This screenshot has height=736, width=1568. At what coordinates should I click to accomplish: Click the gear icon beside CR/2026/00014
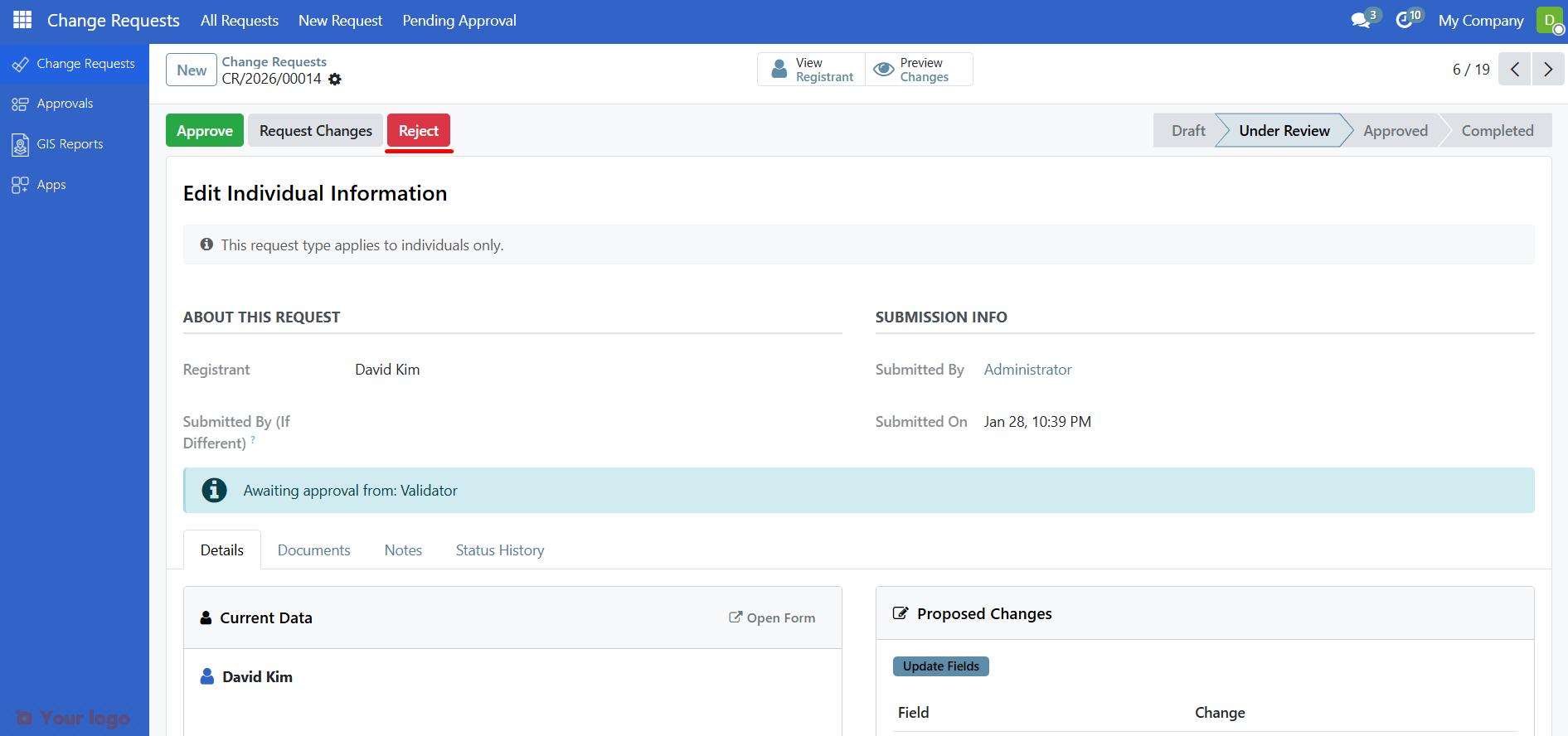(x=335, y=80)
